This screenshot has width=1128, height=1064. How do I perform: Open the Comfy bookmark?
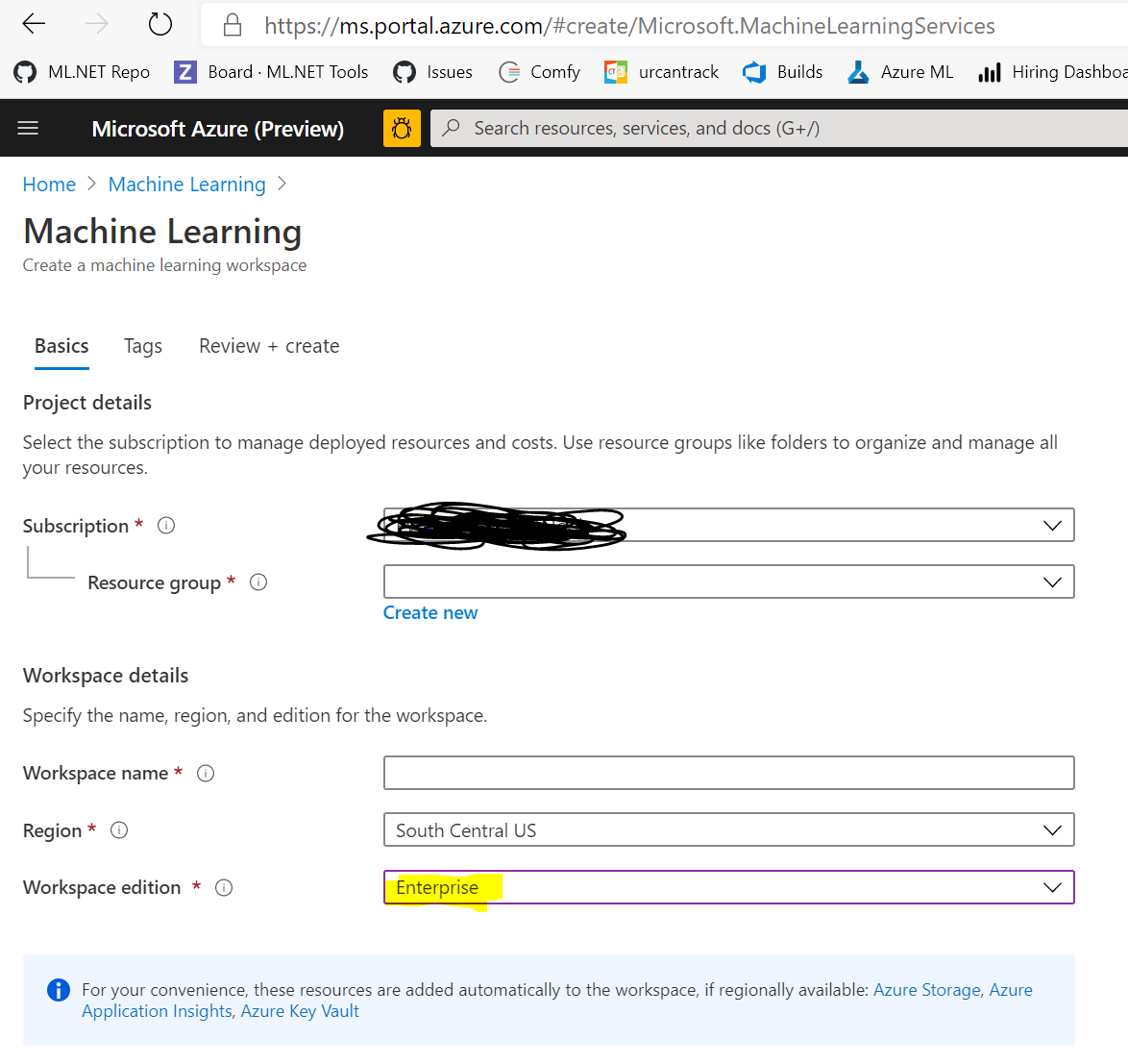pos(538,71)
